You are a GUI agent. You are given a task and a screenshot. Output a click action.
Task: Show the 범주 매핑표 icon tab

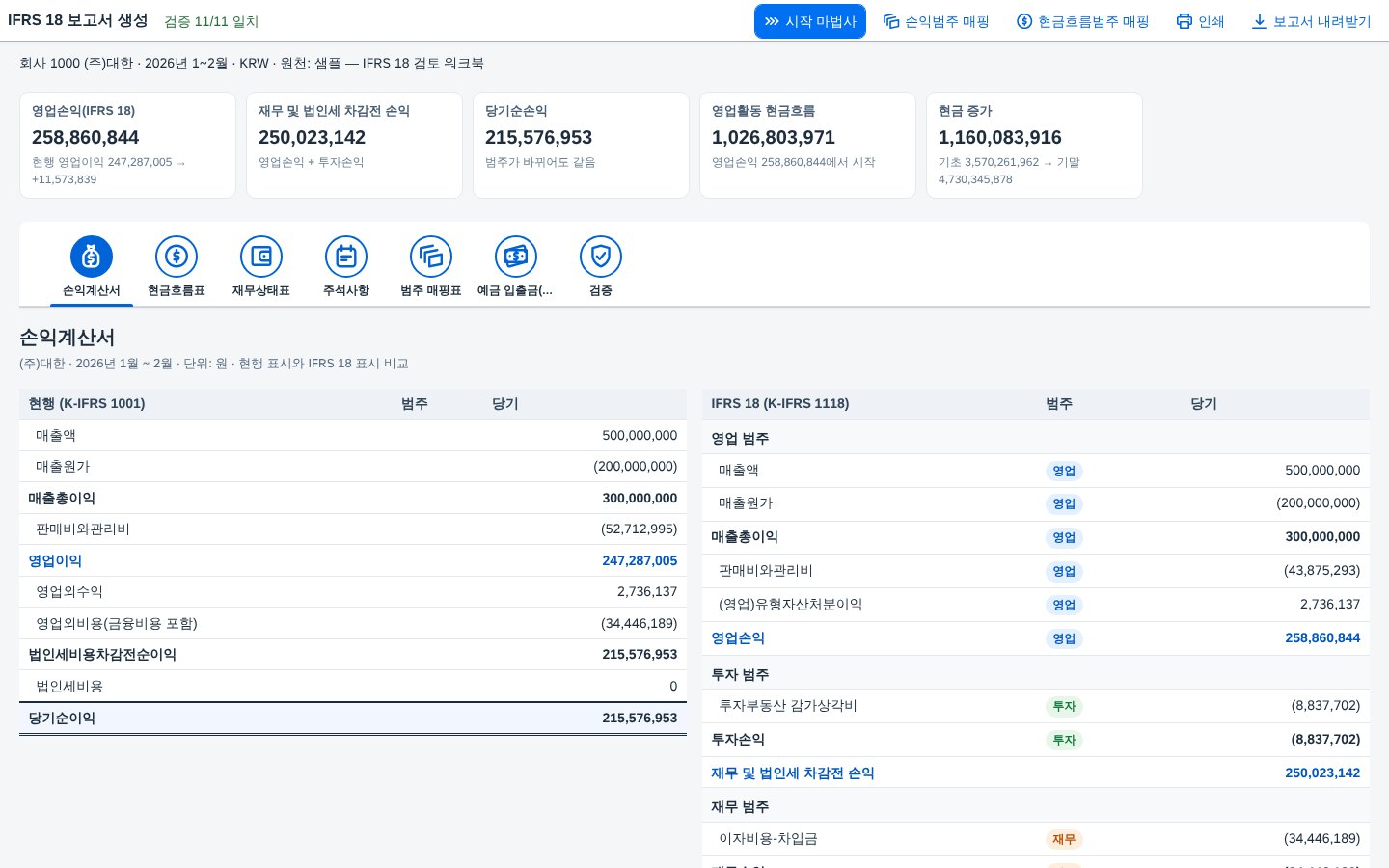pos(431,257)
